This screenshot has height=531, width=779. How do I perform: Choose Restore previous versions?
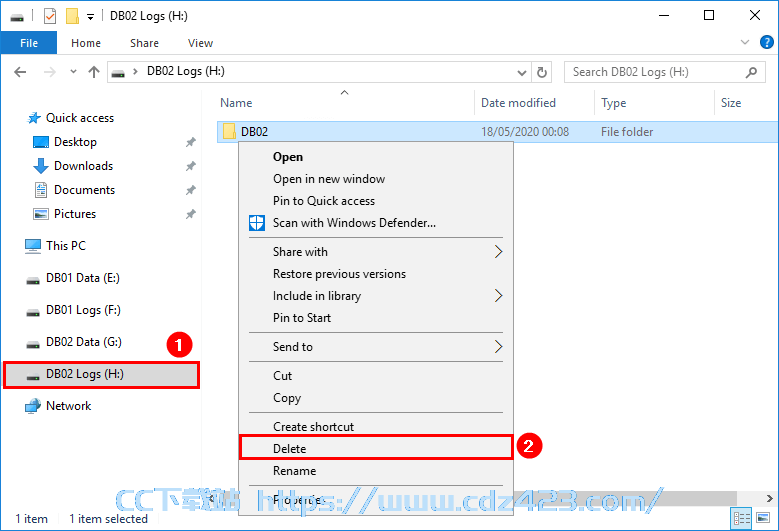[376, 274]
